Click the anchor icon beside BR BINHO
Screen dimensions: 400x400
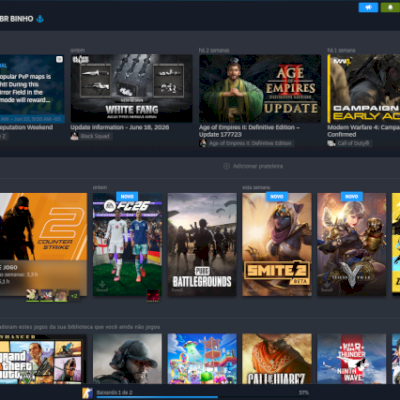(x=40, y=19)
